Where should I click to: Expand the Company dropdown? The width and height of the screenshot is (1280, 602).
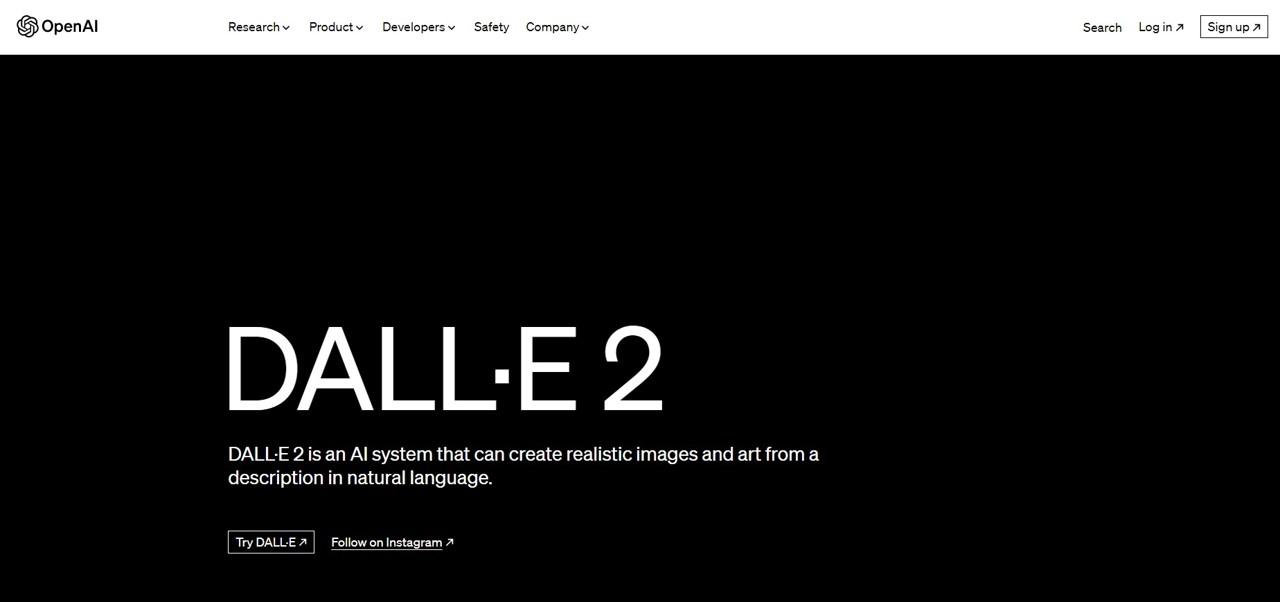pos(557,27)
